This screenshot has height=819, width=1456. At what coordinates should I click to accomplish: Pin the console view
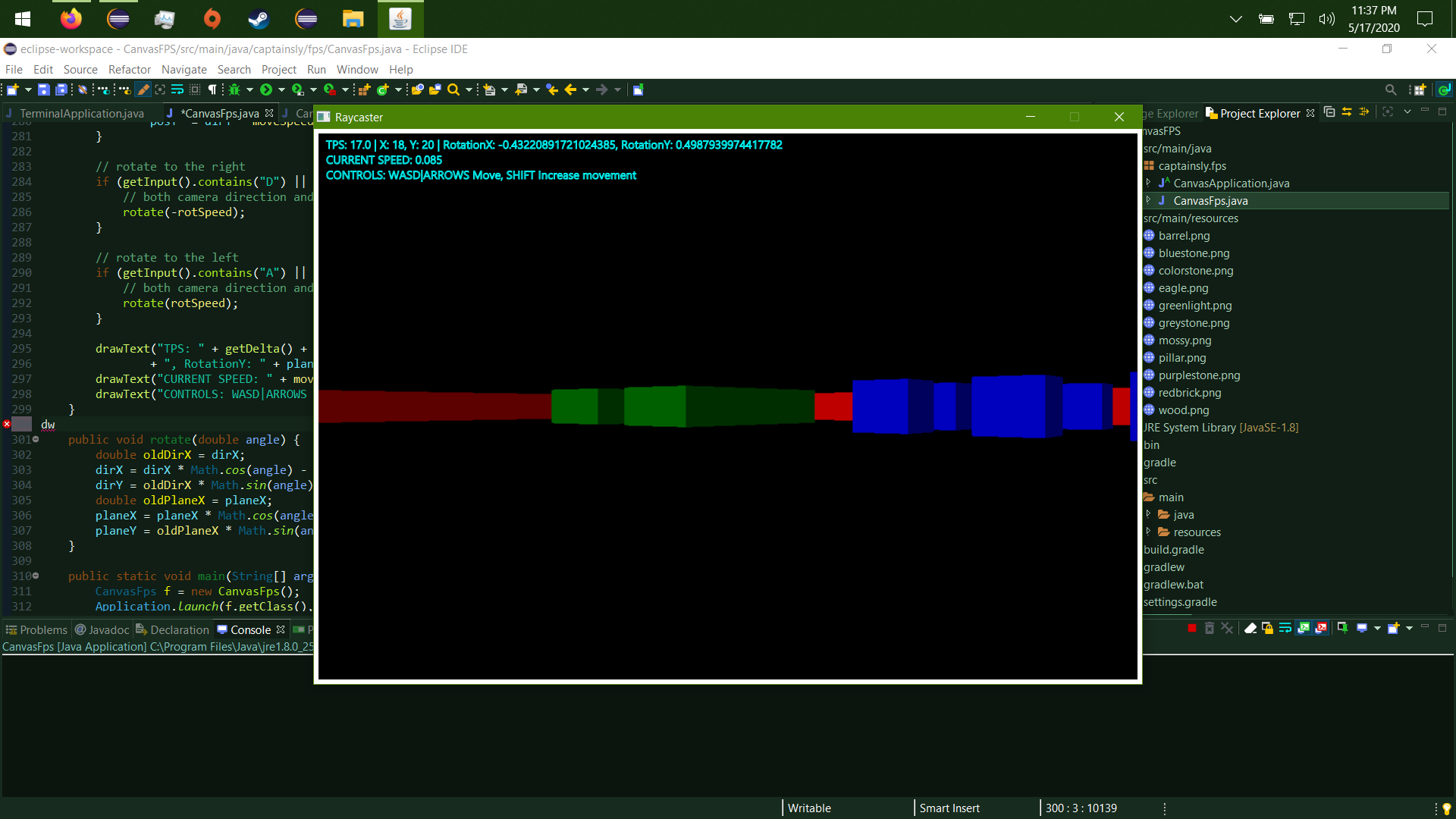point(1343,628)
